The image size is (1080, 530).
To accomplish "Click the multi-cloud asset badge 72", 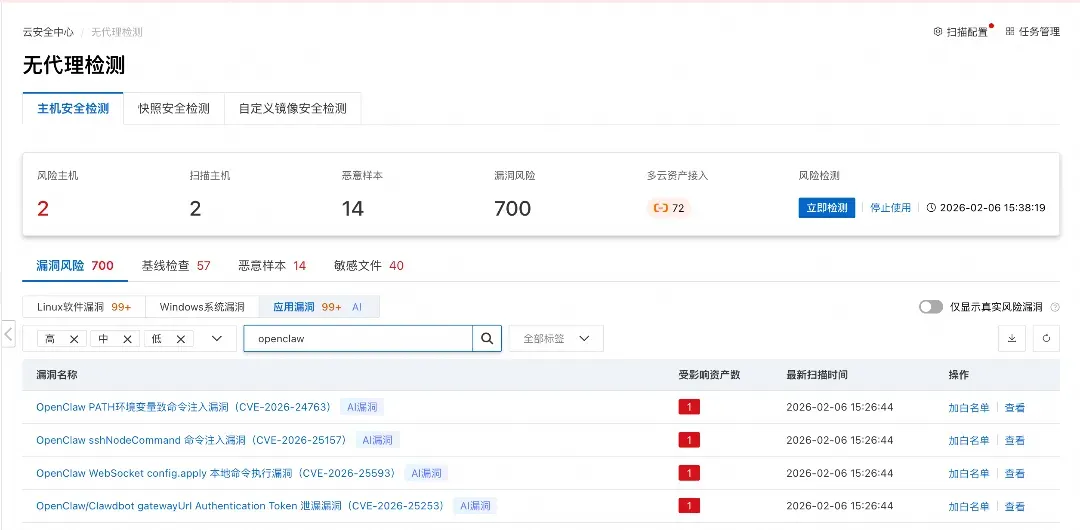I will [x=669, y=207].
